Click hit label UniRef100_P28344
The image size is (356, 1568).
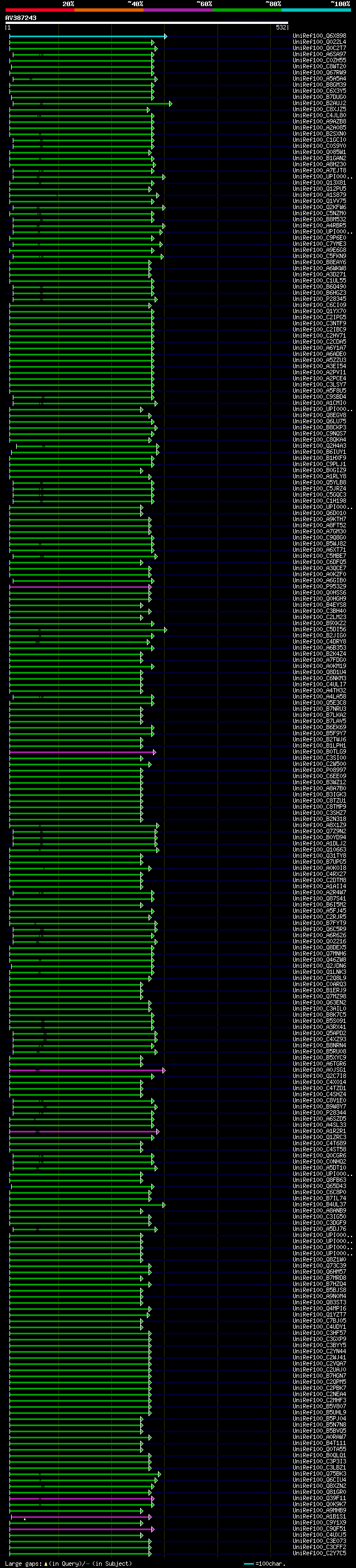tap(319, 1112)
